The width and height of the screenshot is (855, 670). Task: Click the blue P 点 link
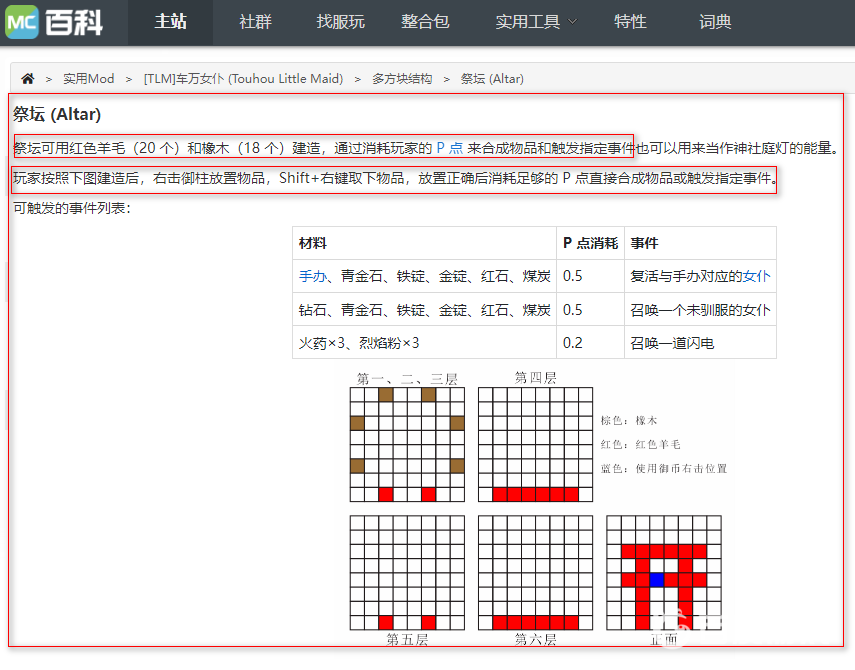click(449, 148)
